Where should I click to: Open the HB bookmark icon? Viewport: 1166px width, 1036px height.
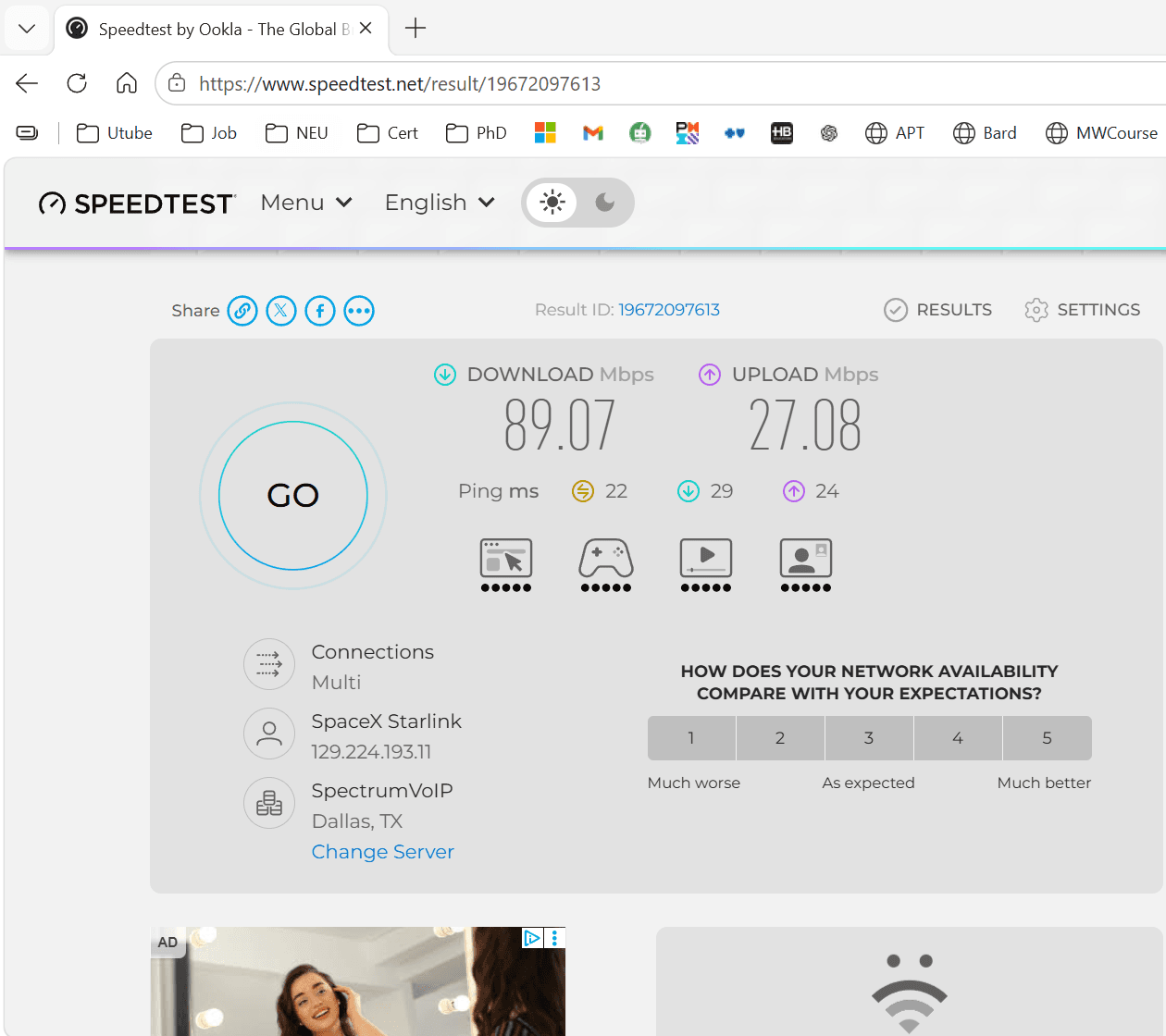pyautogui.click(x=782, y=133)
